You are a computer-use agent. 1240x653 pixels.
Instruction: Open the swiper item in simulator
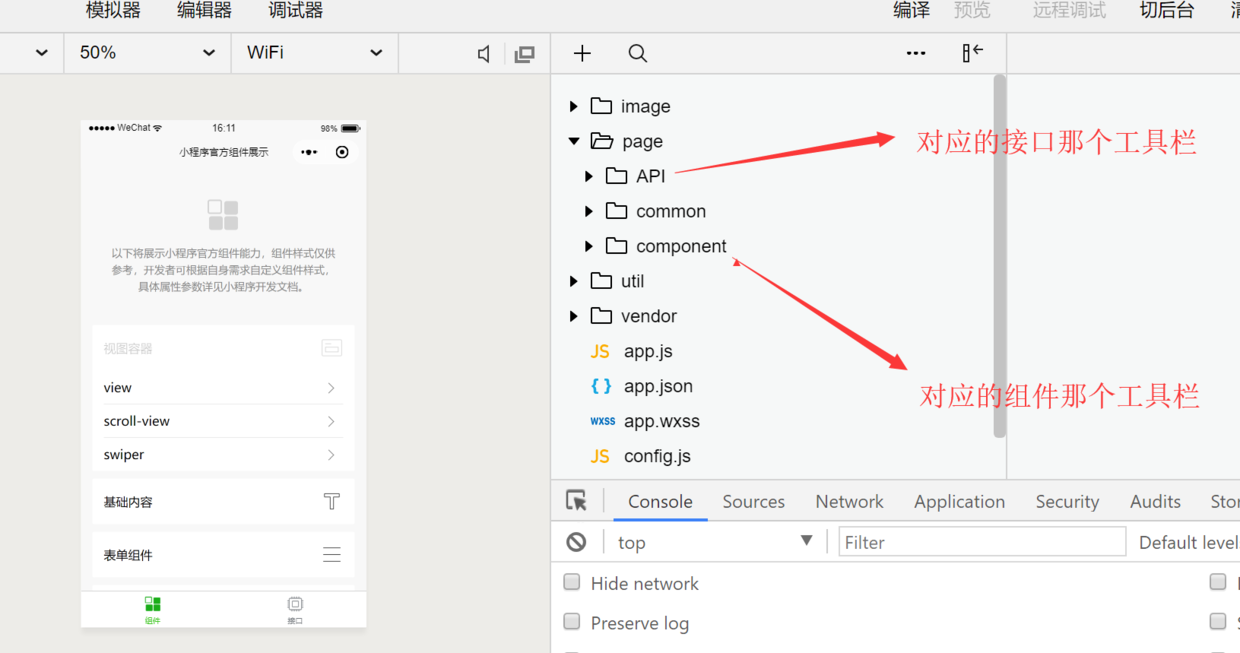tap(223, 454)
